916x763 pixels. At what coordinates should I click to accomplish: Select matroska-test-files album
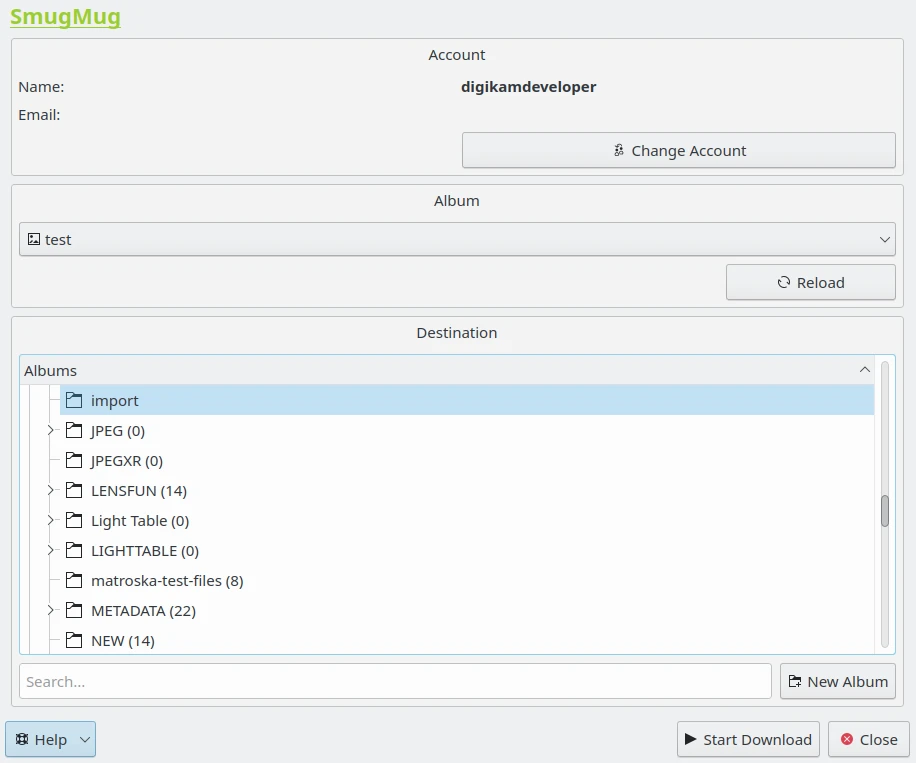[166, 581]
